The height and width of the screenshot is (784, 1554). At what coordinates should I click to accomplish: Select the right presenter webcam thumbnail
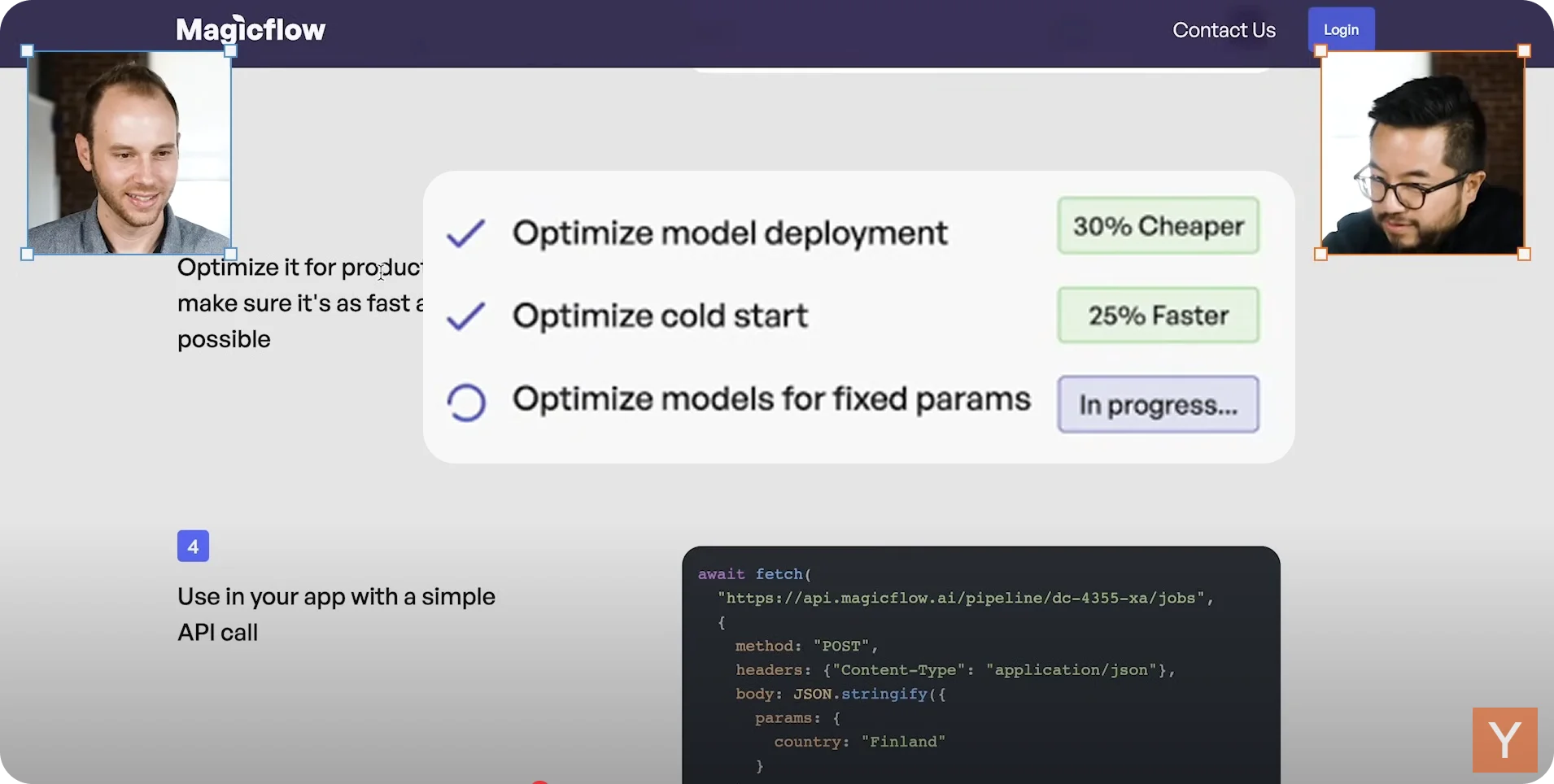click(1421, 153)
